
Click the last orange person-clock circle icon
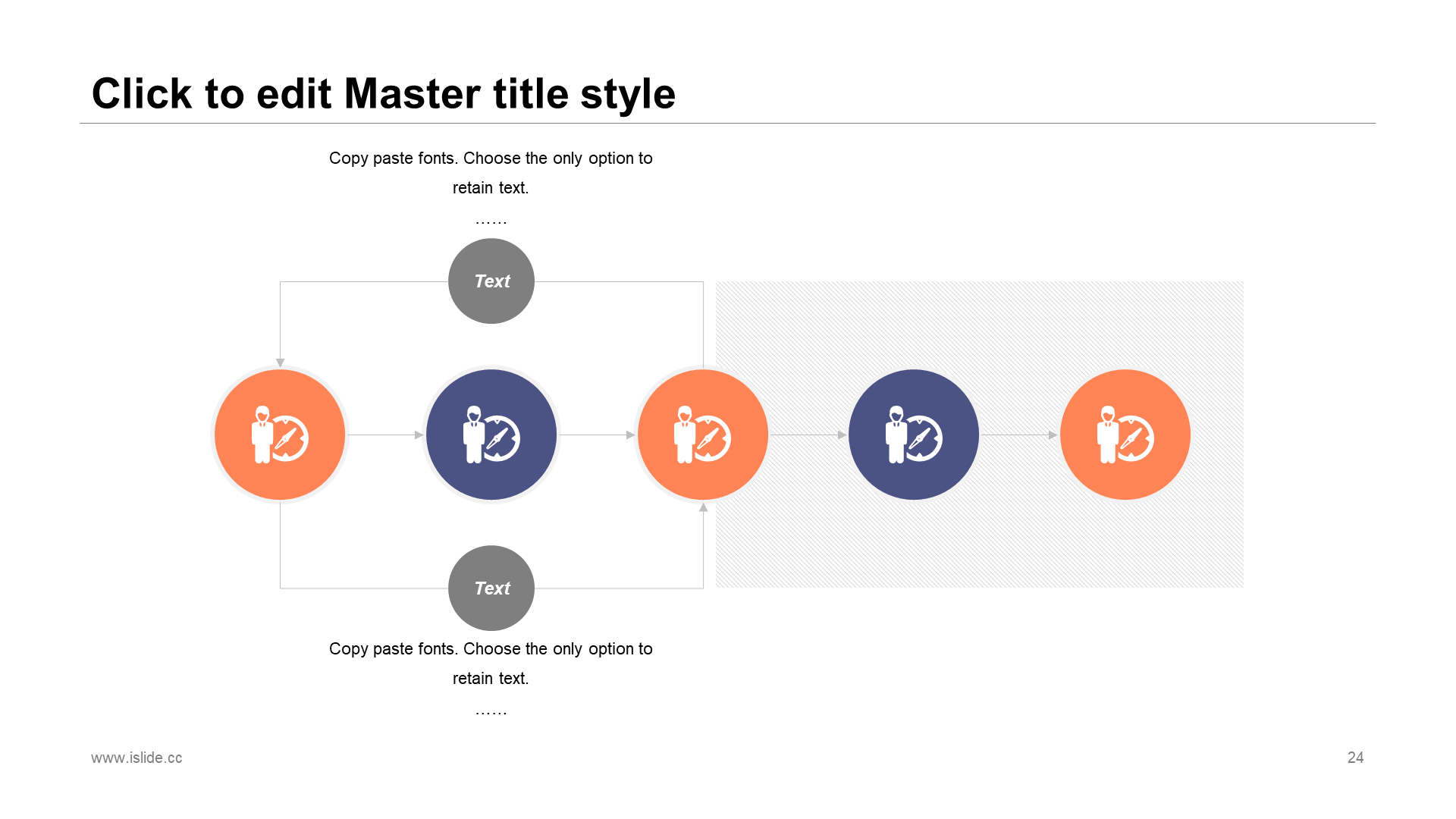tap(1125, 435)
